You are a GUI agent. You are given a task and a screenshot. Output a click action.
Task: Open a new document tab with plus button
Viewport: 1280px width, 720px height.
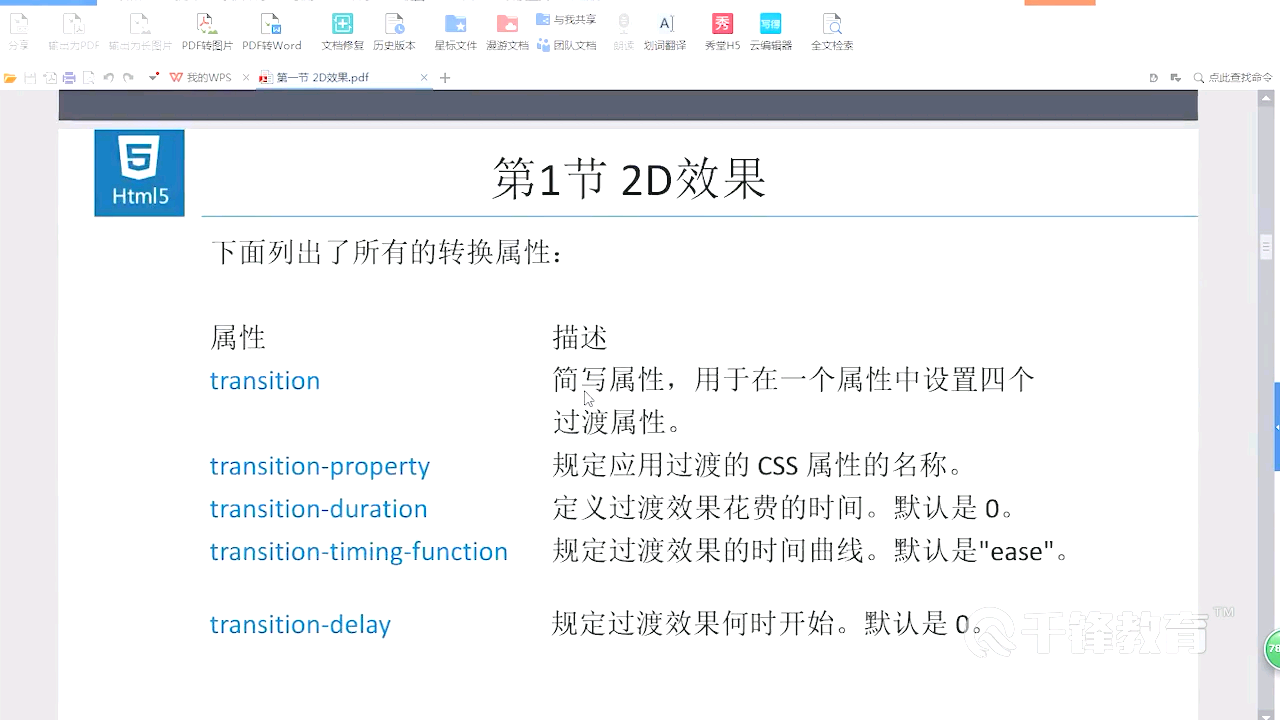click(444, 76)
